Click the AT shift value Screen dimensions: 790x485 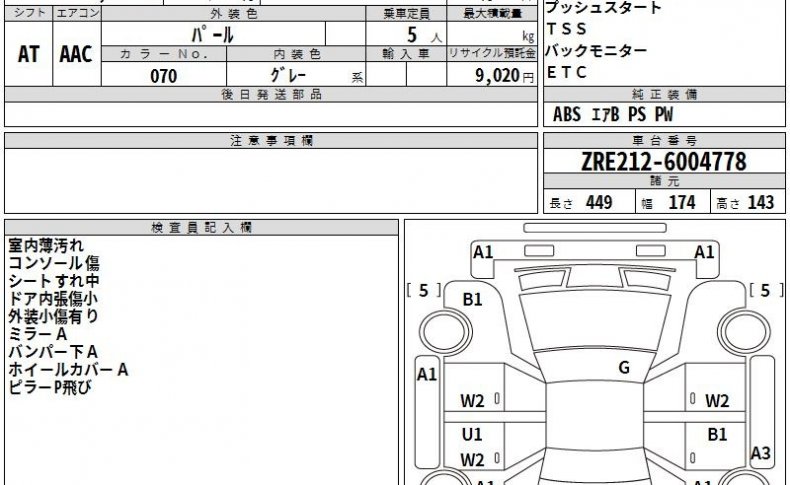28,54
